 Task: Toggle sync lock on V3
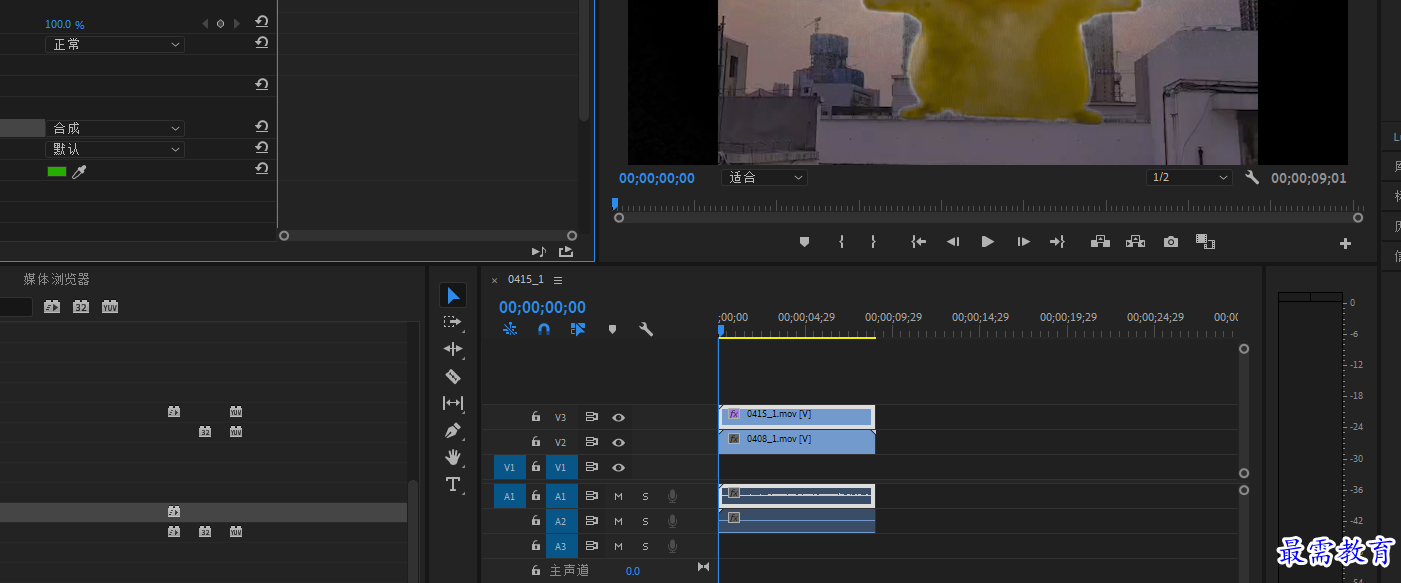click(591, 417)
